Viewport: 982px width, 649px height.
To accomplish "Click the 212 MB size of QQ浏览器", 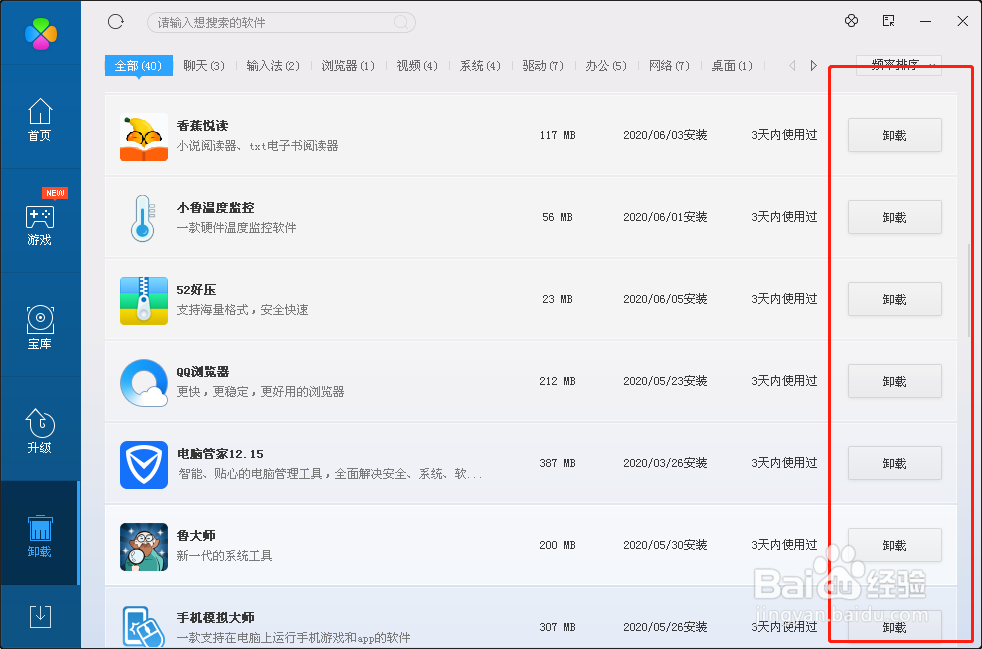I will pyautogui.click(x=557, y=382).
